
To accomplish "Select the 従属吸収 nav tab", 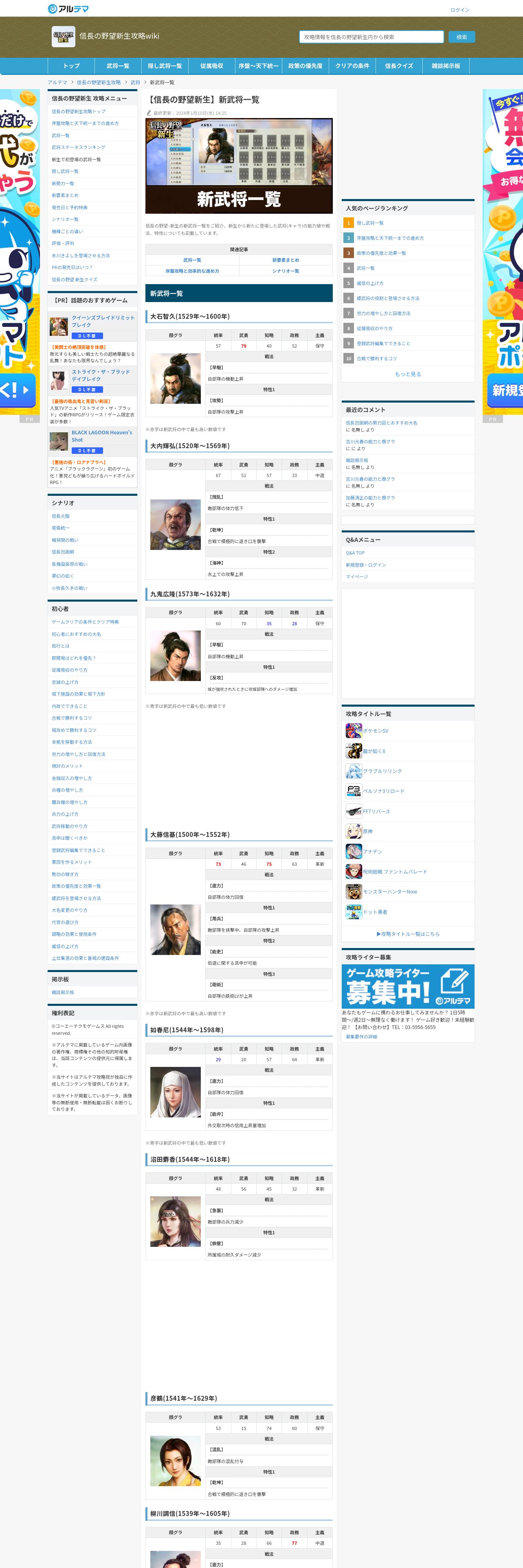I will pyautogui.click(x=212, y=66).
